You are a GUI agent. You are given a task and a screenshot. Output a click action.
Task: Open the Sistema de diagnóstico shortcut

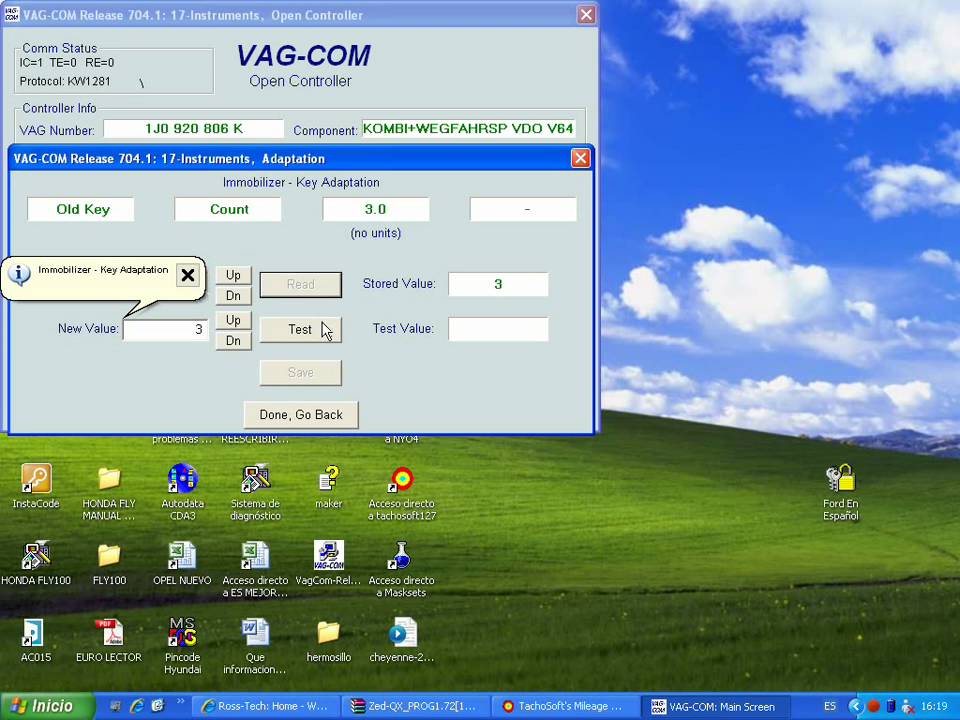coord(255,492)
